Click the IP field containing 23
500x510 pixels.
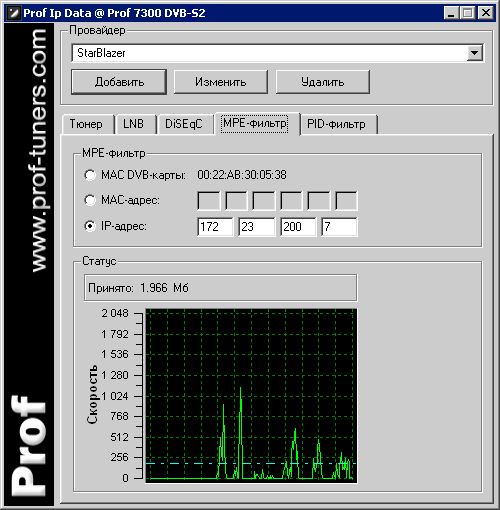[257, 227]
